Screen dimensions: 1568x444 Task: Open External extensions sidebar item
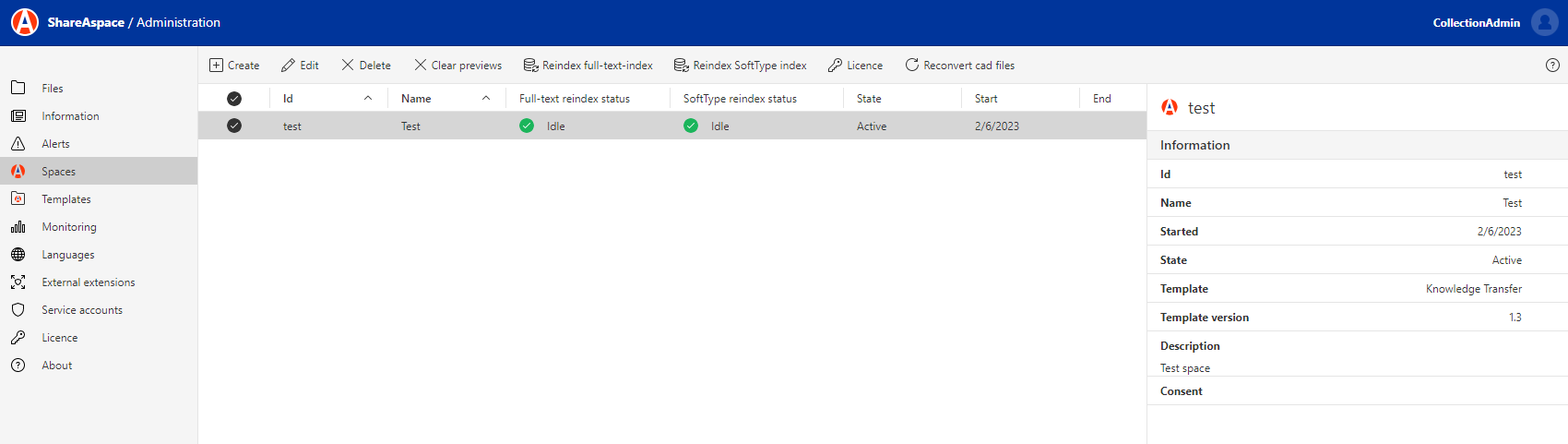88,282
